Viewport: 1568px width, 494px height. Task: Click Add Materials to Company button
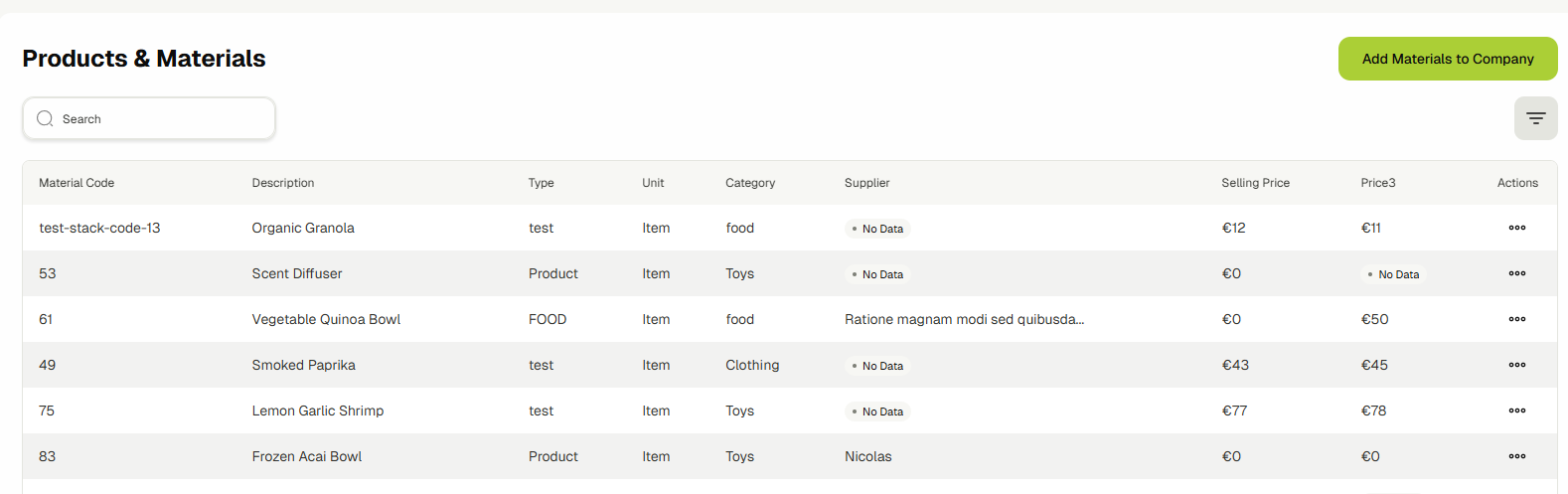click(1447, 59)
